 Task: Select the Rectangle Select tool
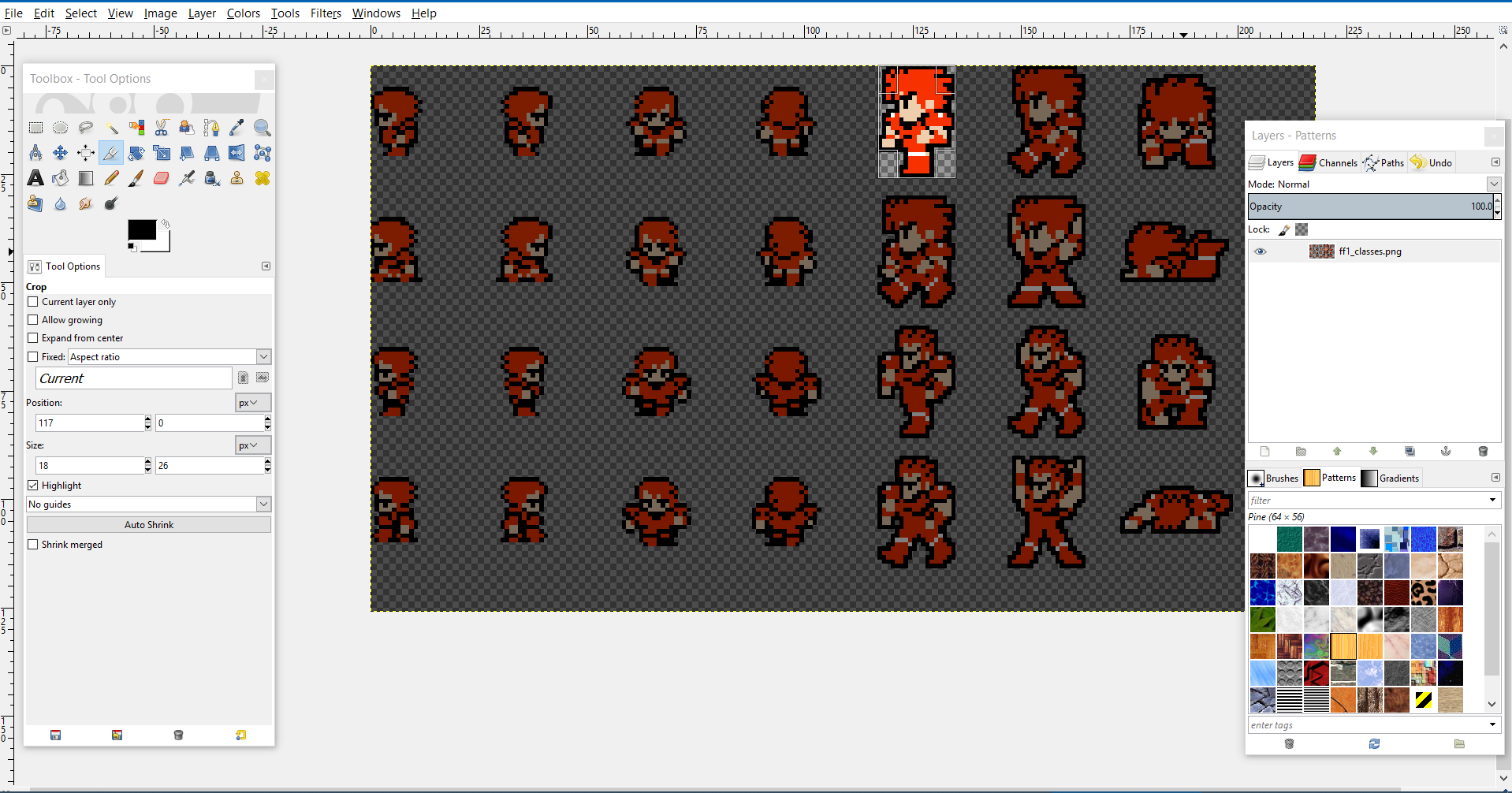coord(35,128)
